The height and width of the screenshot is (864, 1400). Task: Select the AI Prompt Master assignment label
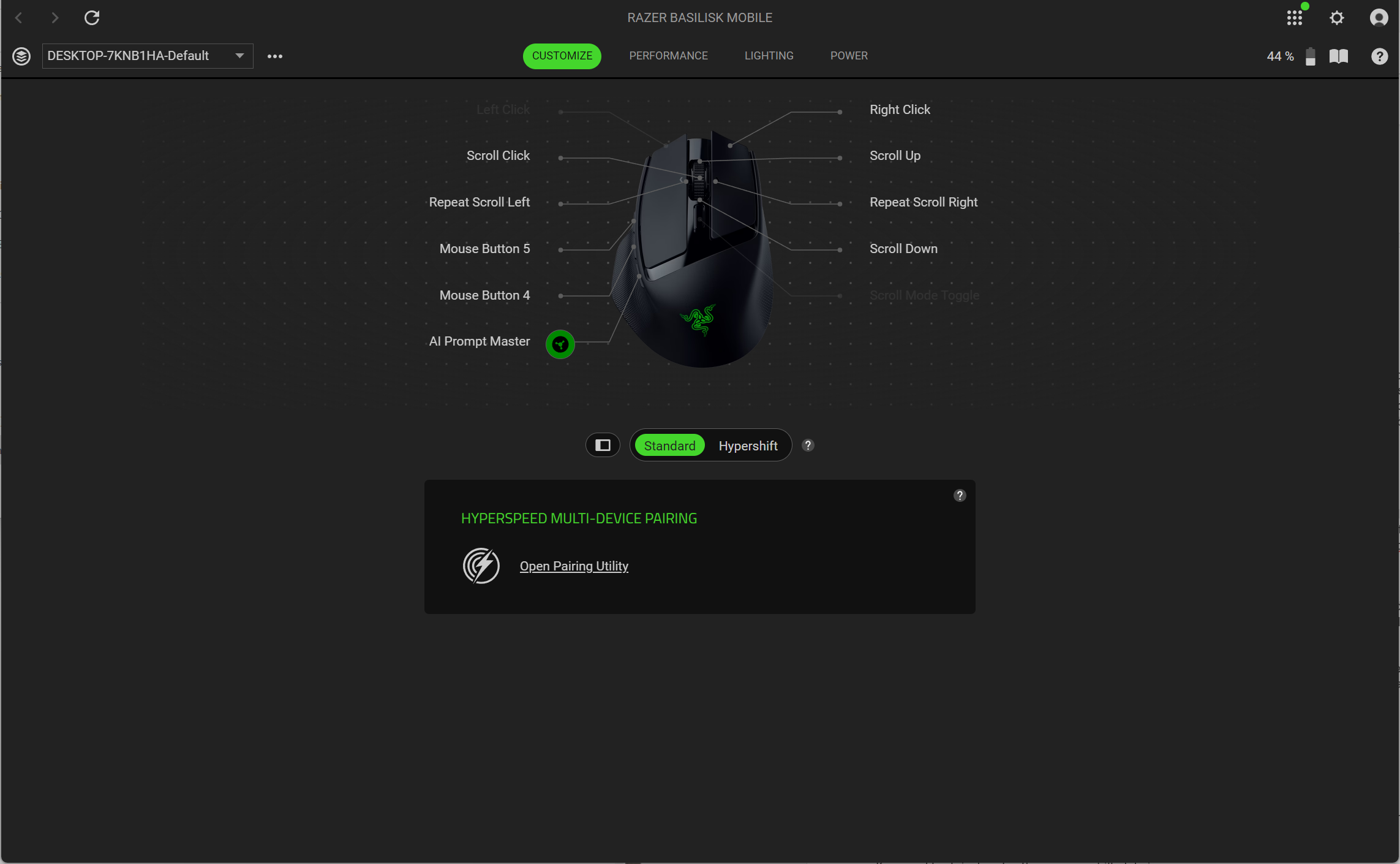pos(480,341)
